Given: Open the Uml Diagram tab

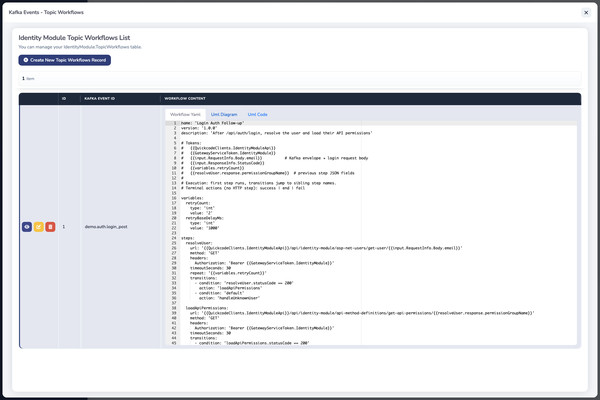Looking at the screenshot, I should click(x=224, y=114).
